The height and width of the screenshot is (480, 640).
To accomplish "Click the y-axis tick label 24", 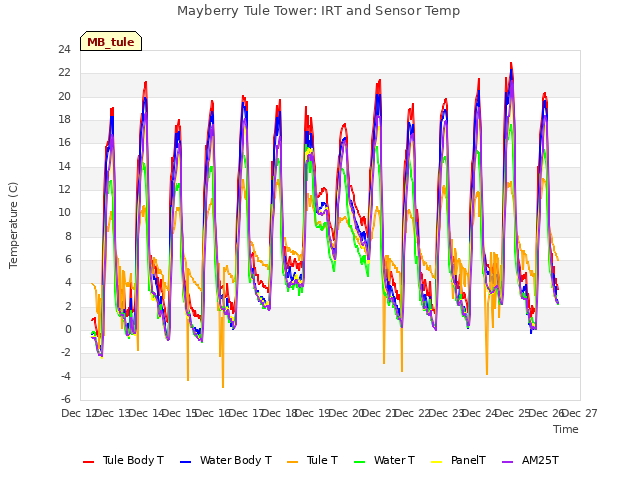I will [x=64, y=50].
